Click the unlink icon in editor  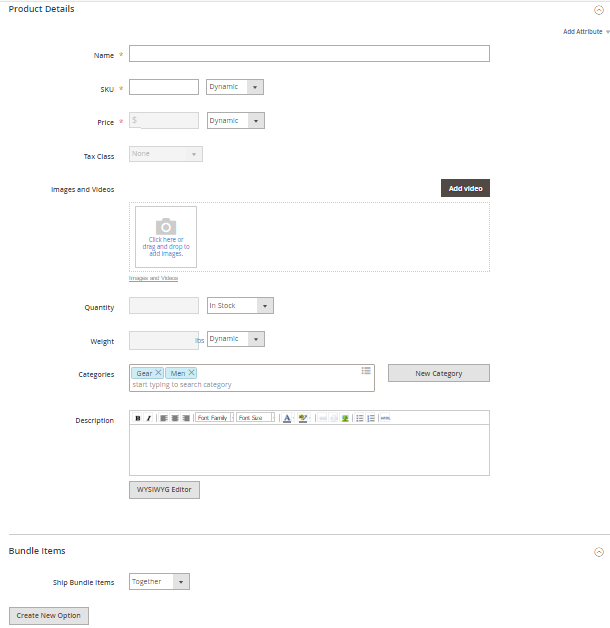pos(333,418)
